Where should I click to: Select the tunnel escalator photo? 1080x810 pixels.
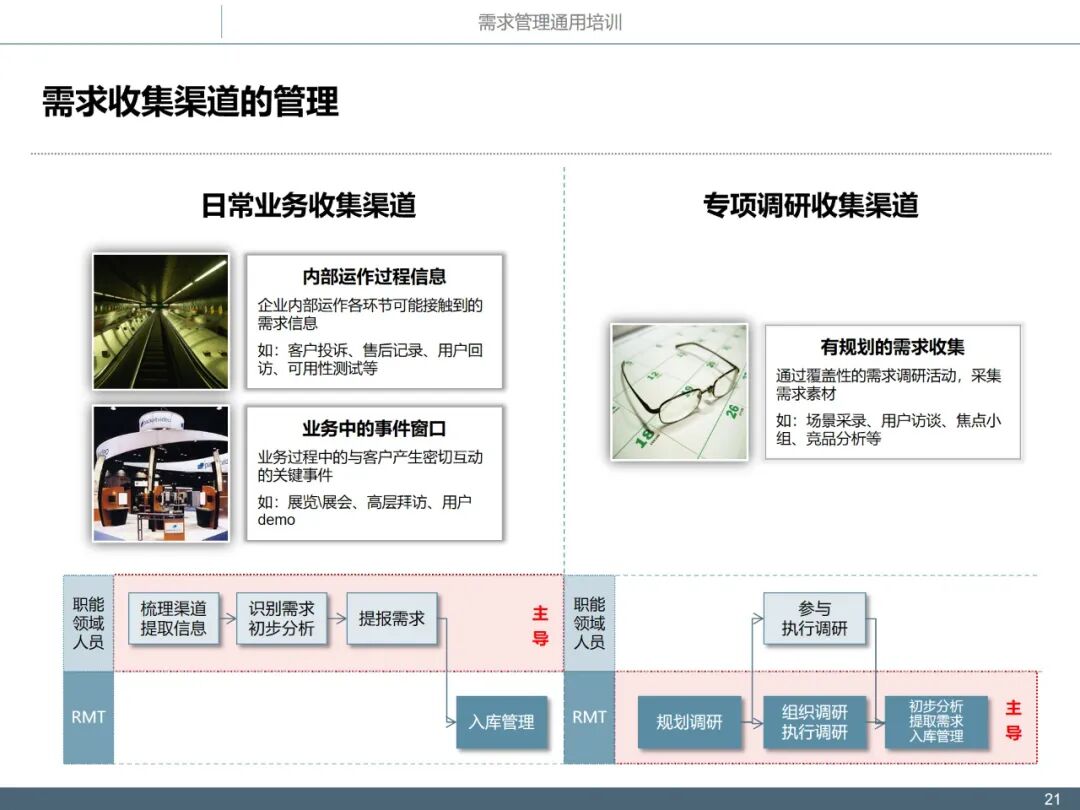tap(160, 322)
